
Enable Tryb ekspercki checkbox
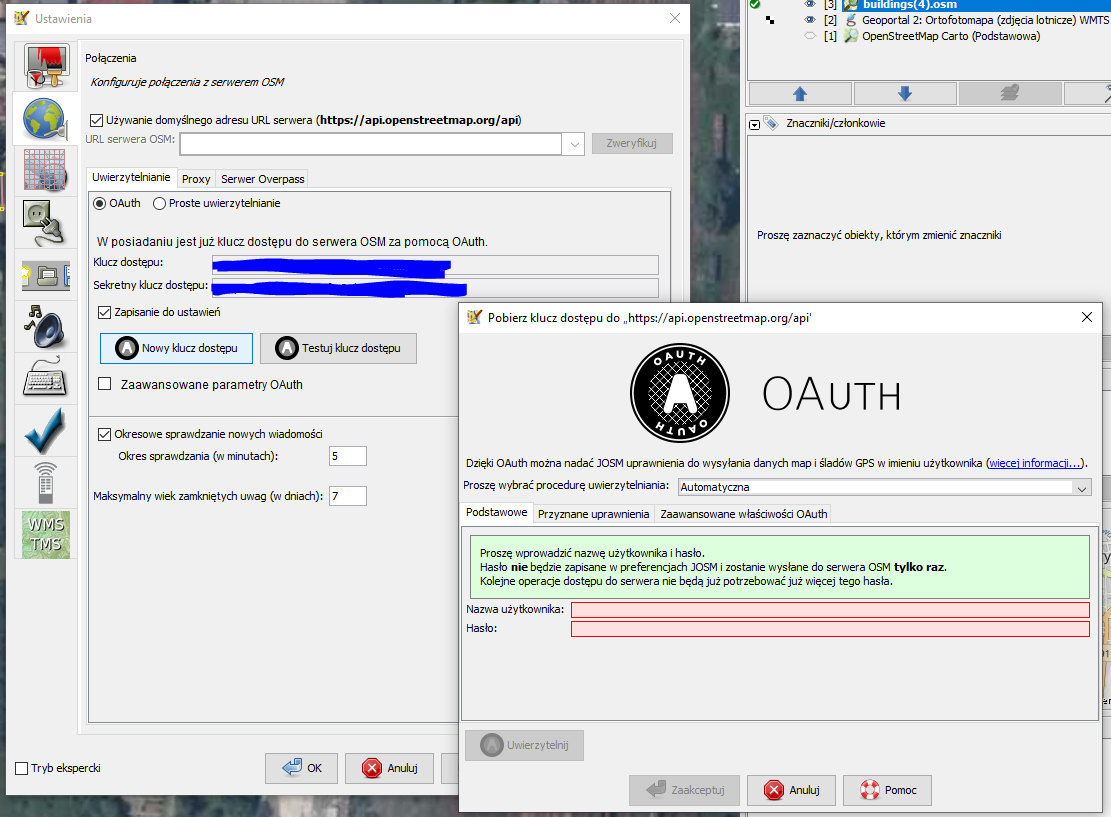22,768
